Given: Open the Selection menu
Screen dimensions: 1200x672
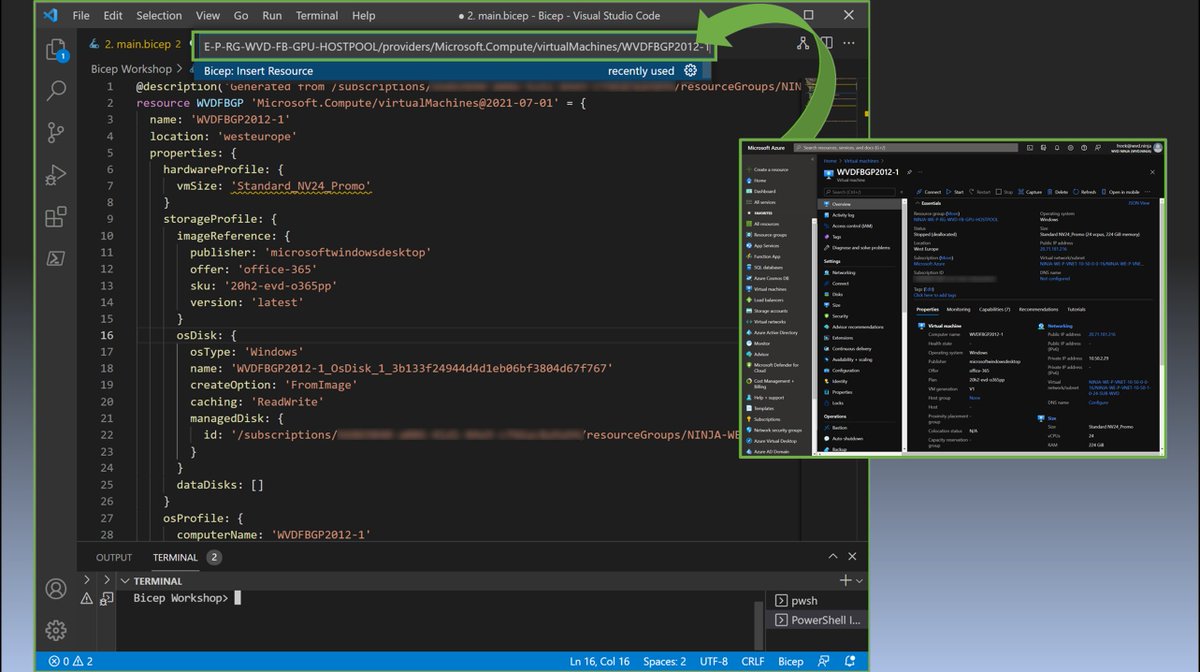Looking at the screenshot, I should click(159, 16).
